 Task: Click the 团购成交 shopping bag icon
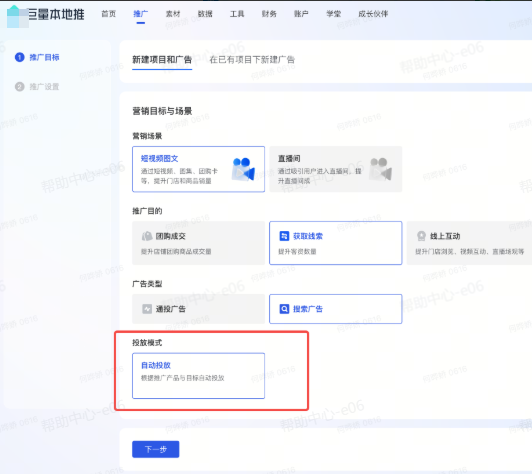147,236
